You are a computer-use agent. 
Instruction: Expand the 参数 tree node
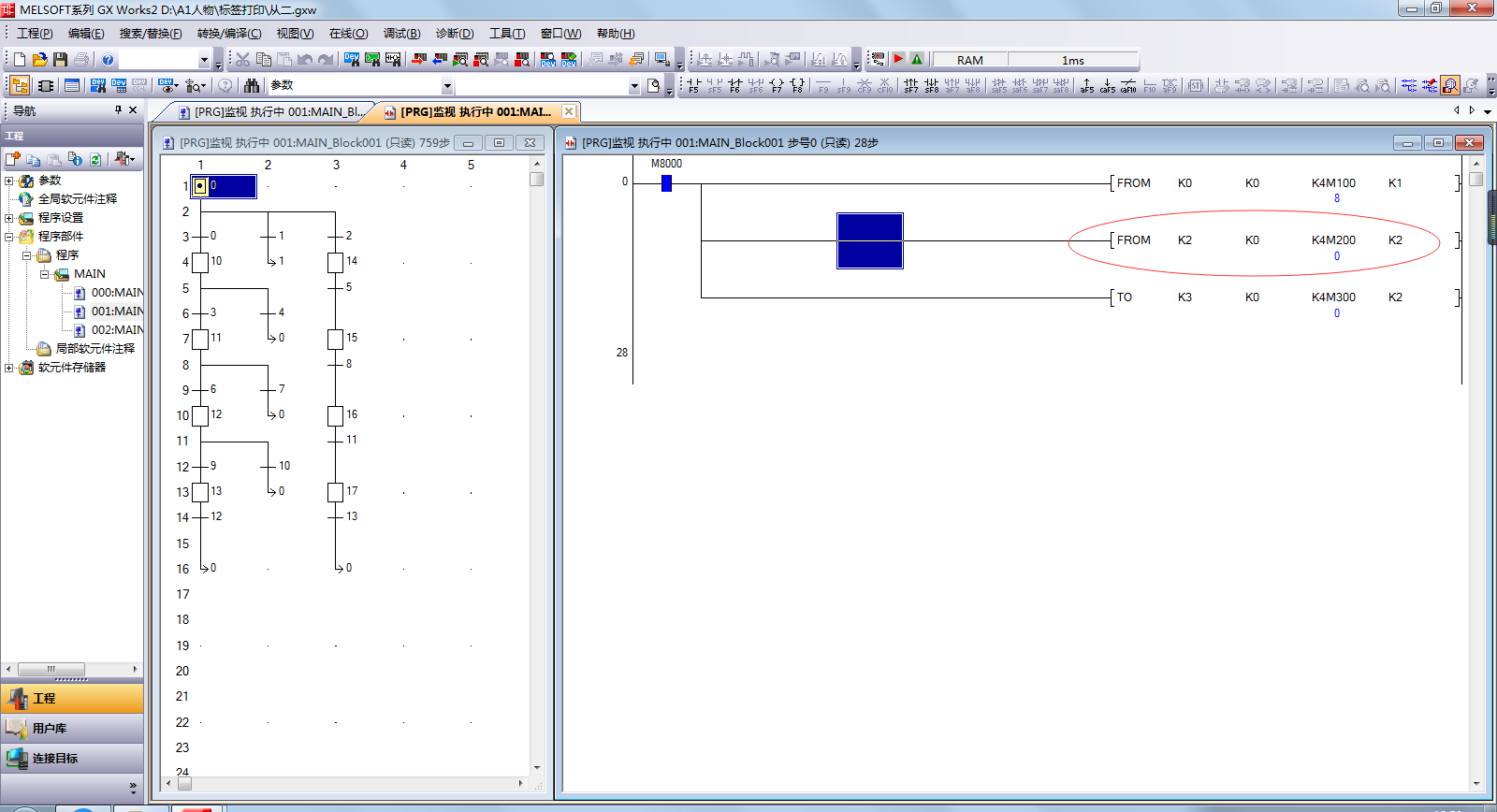pos(9,181)
